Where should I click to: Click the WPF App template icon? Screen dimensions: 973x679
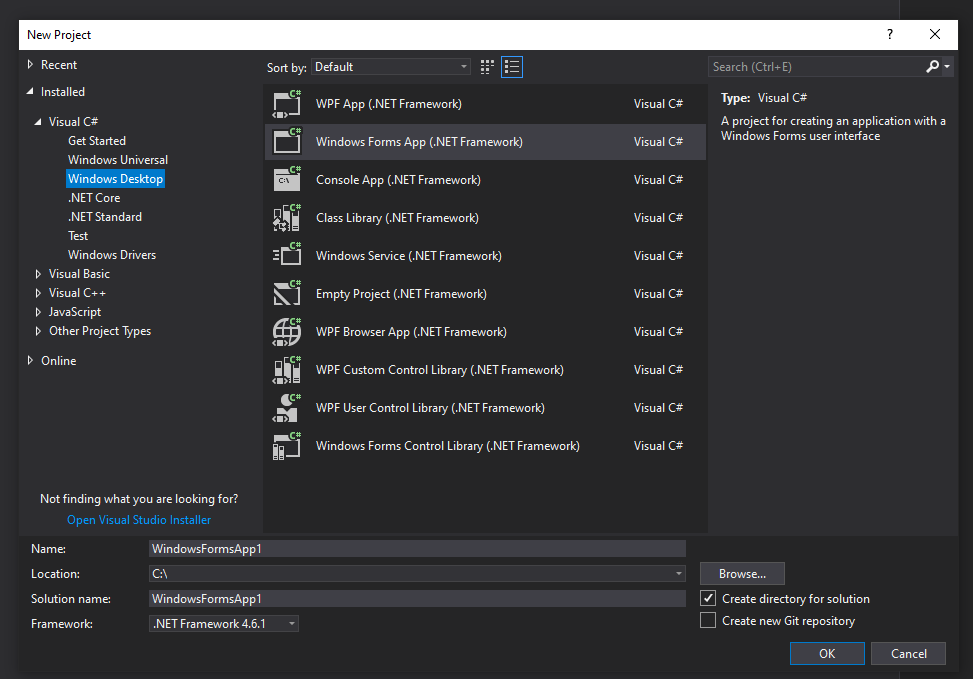coord(287,104)
